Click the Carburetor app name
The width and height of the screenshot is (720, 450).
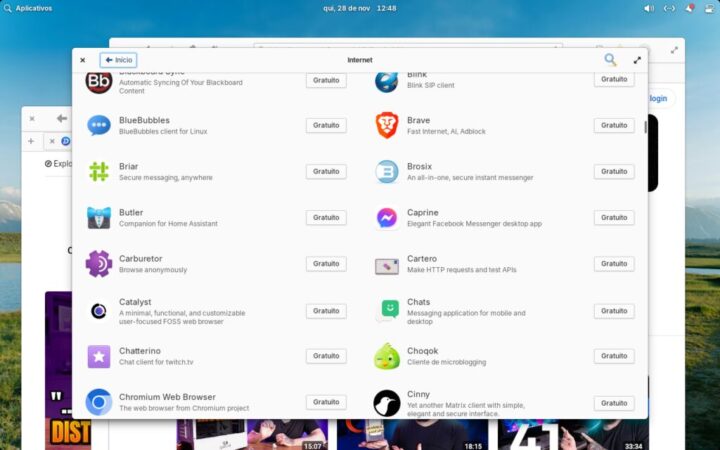pyautogui.click(x=141, y=259)
